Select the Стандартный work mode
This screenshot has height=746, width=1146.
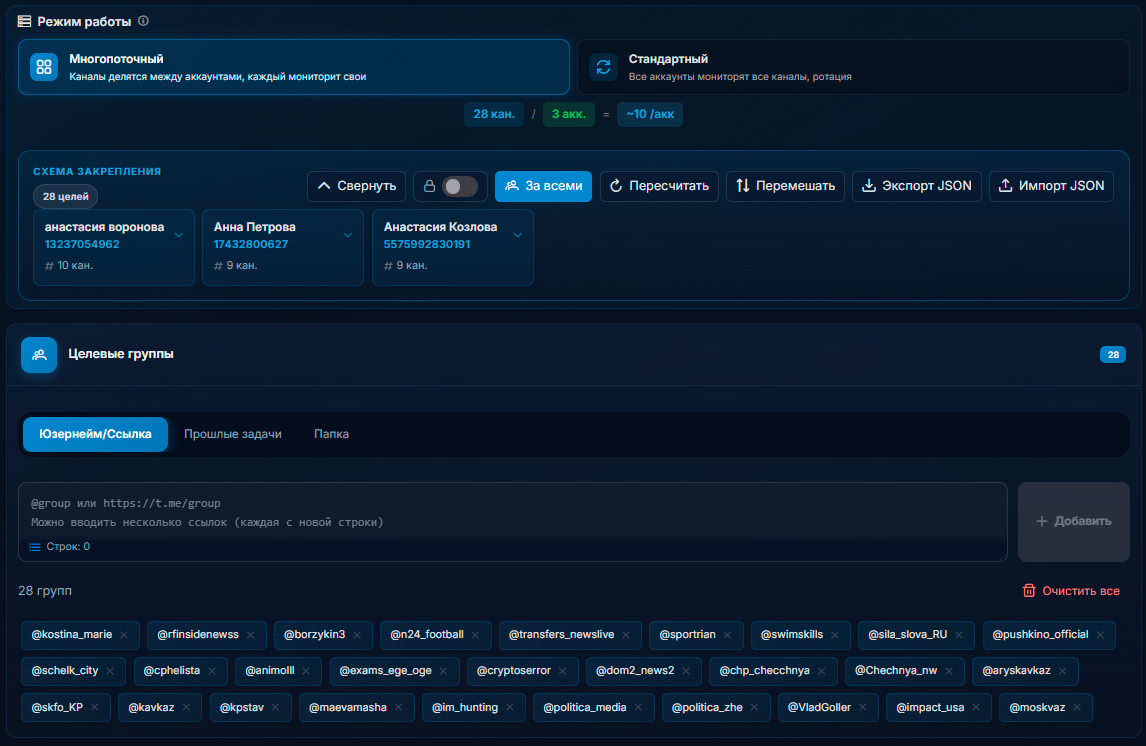click(x=853, y=67)
